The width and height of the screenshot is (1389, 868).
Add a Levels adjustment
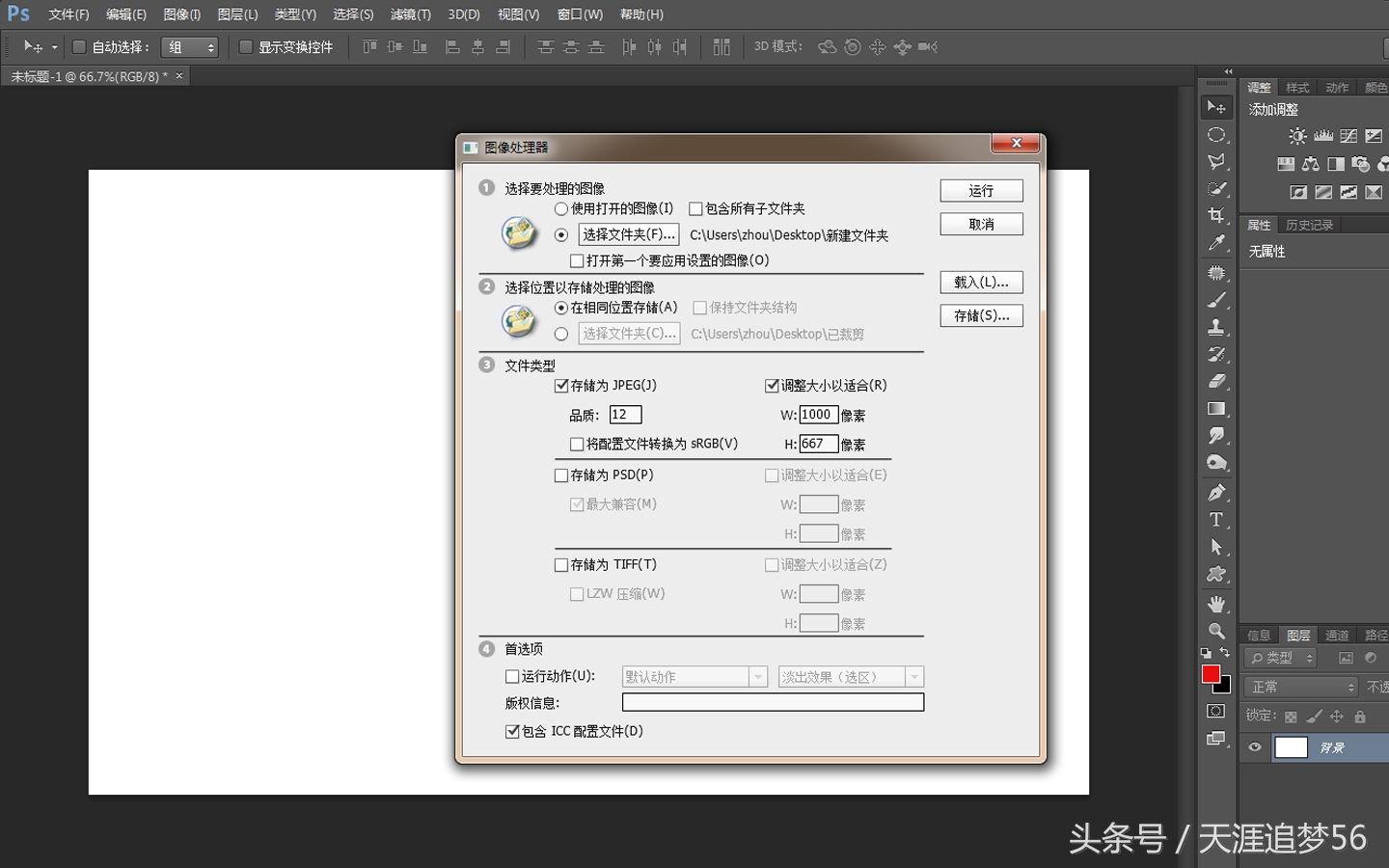click(1323, 136)
